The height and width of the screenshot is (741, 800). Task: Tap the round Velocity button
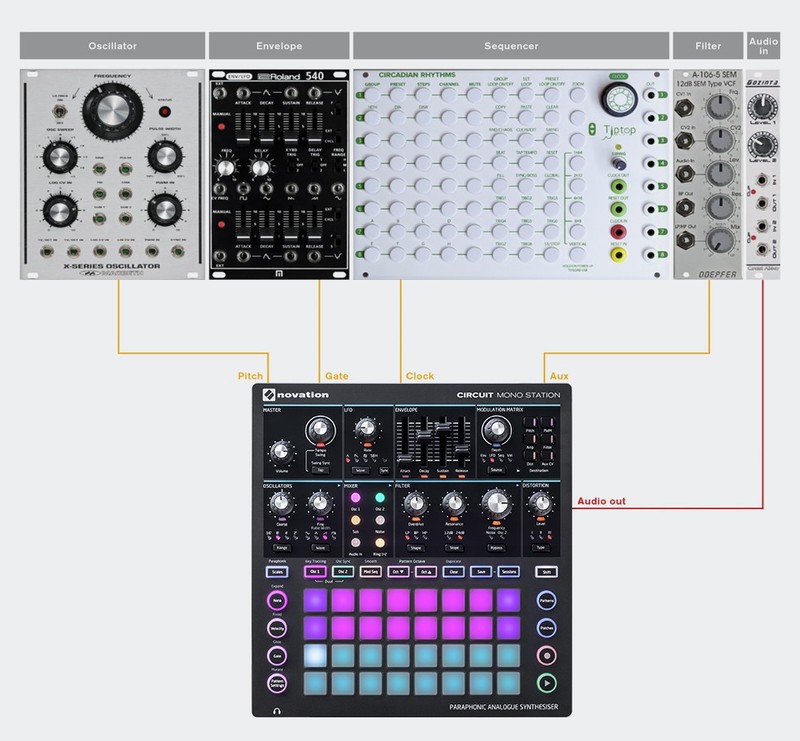(x=277, y=628)
